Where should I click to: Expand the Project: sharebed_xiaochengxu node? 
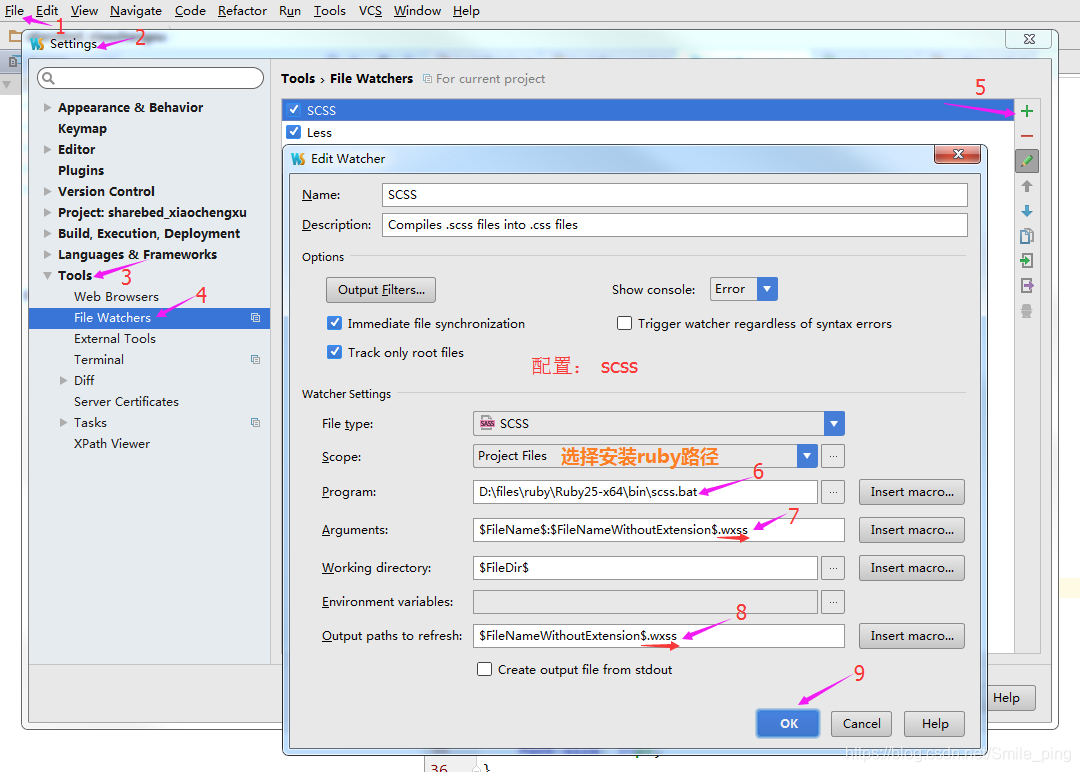coord(48,212)
